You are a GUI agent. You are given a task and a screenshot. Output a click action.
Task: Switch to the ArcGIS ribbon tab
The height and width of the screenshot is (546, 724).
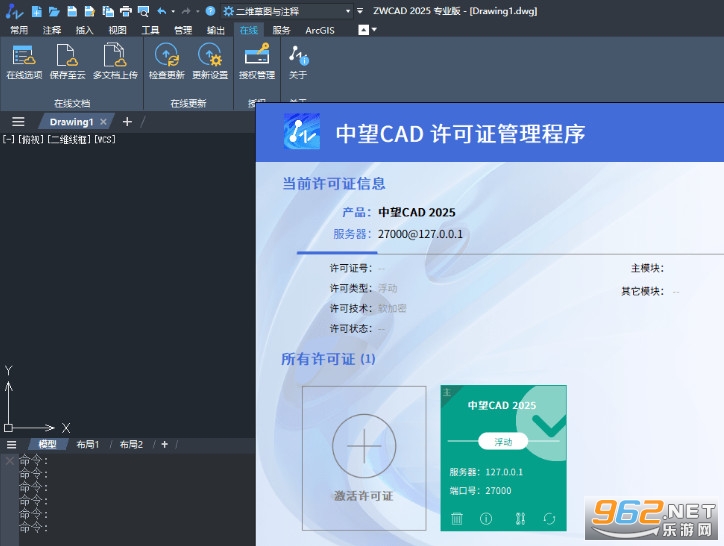point(320,30)
